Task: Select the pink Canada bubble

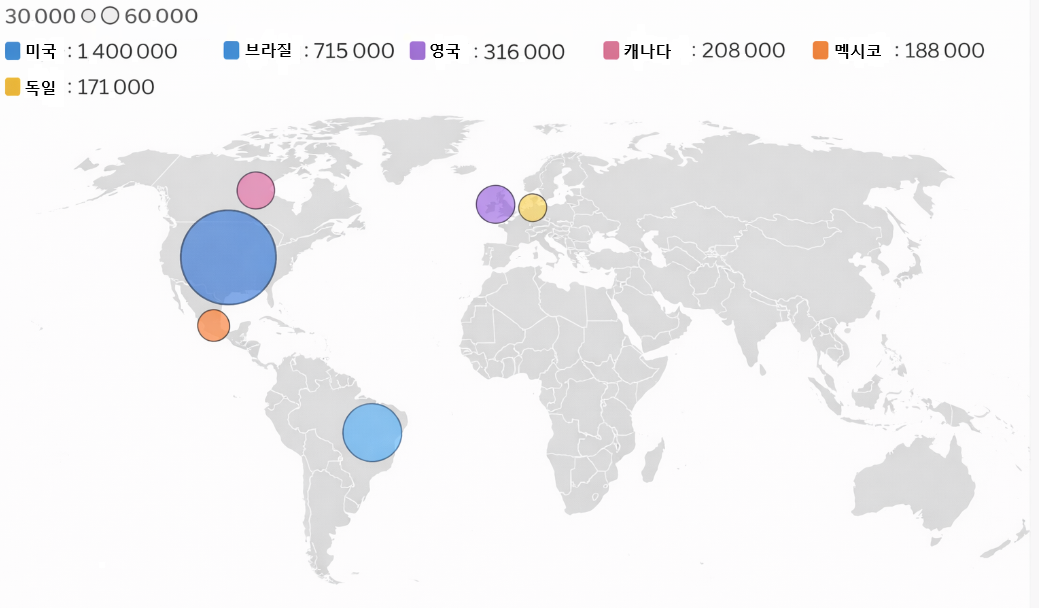Action: tap(255, 190)
